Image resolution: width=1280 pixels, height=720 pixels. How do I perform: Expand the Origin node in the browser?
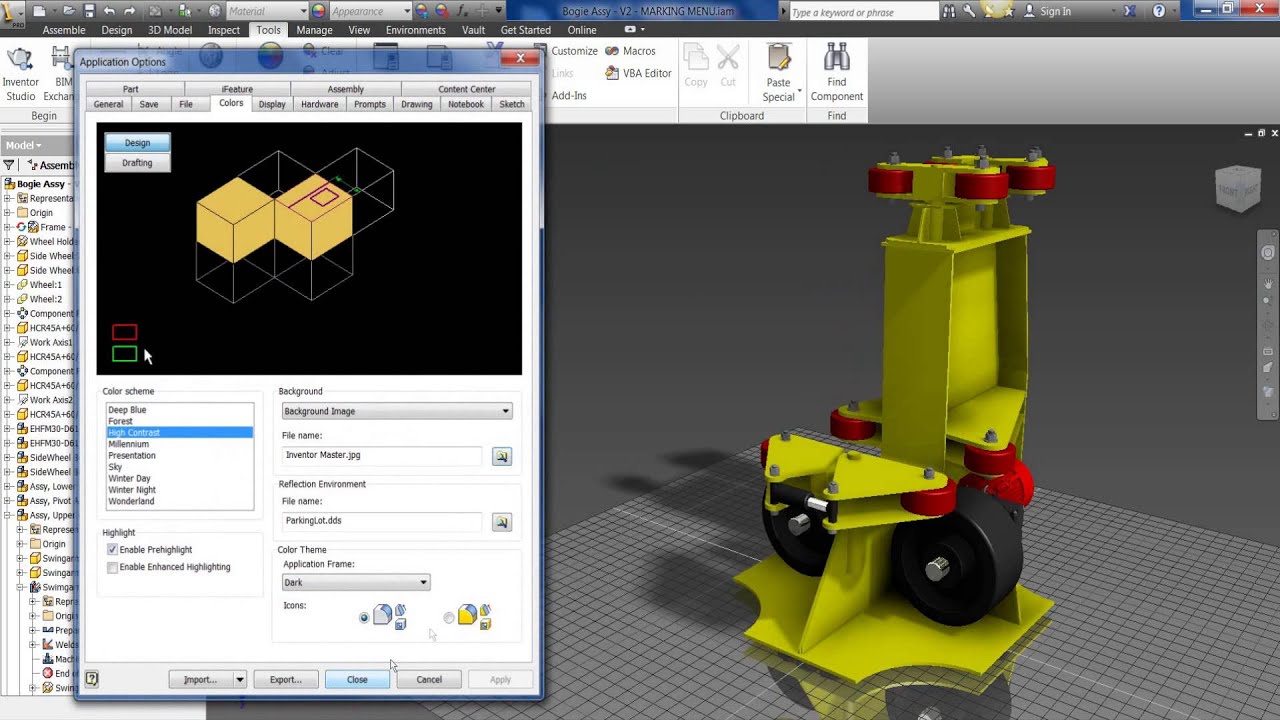[x=7, y=213]
